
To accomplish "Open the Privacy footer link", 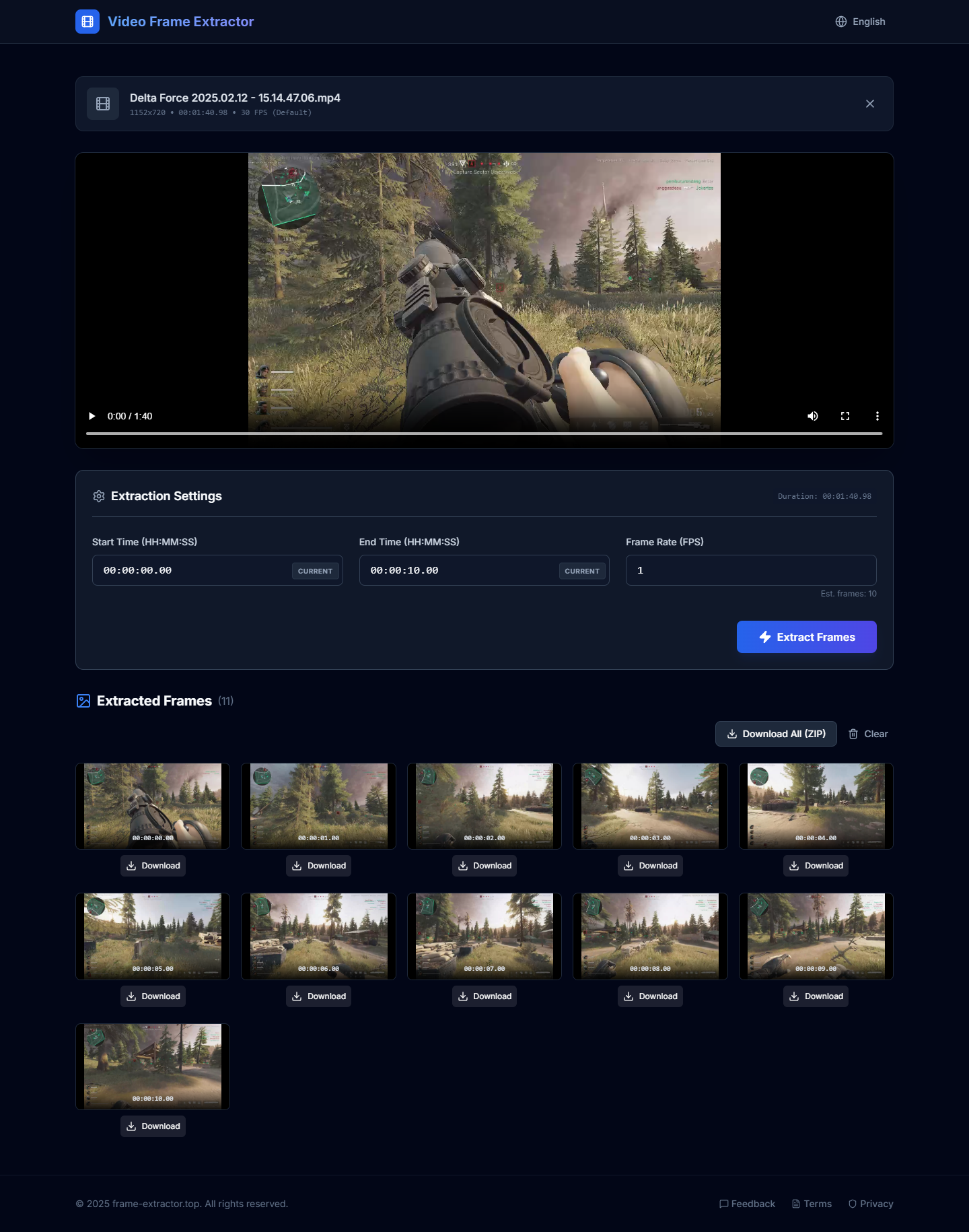I will click(x=871, y=1204).
